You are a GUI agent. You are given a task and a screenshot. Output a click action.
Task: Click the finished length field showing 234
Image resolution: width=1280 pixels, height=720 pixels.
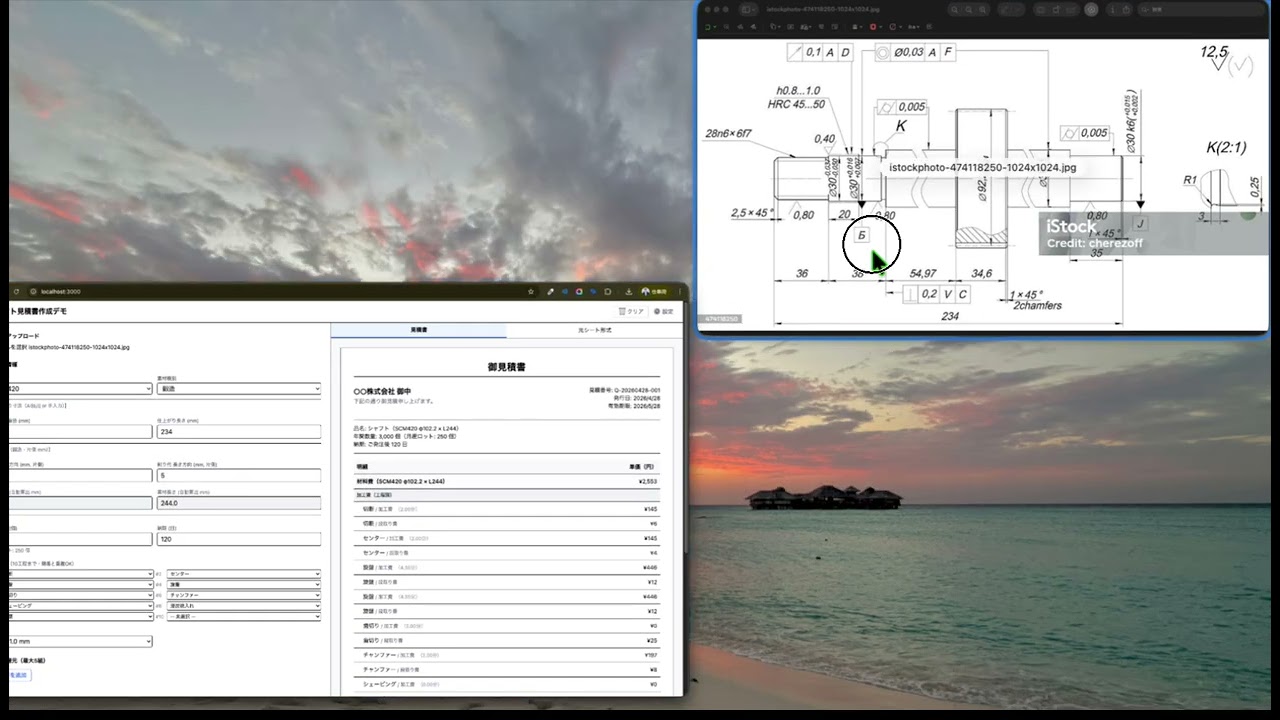pyautogui.click(x=239, y=432)
